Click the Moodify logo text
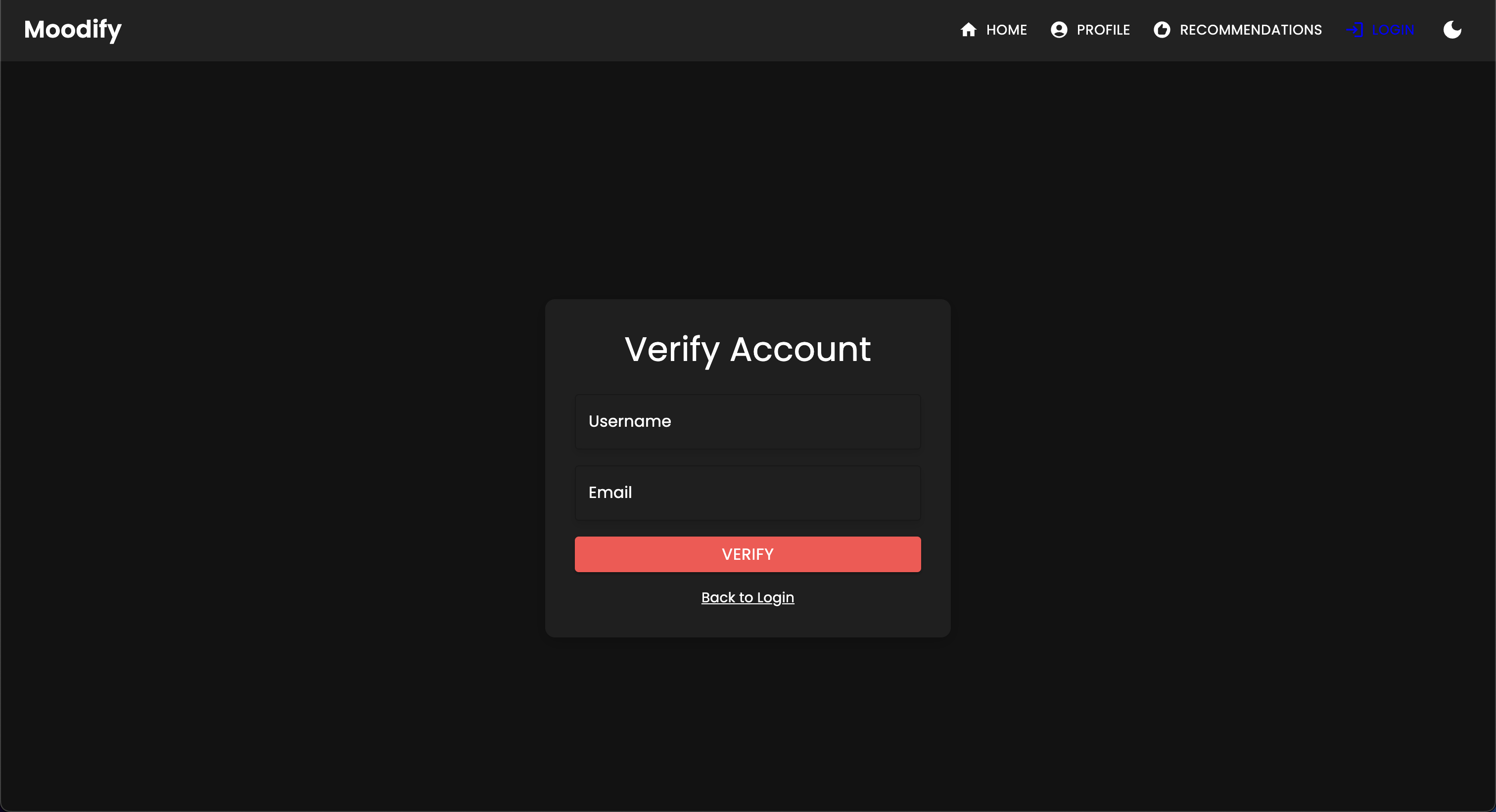Screen dimensions: 1496x812 click(73, 29)
